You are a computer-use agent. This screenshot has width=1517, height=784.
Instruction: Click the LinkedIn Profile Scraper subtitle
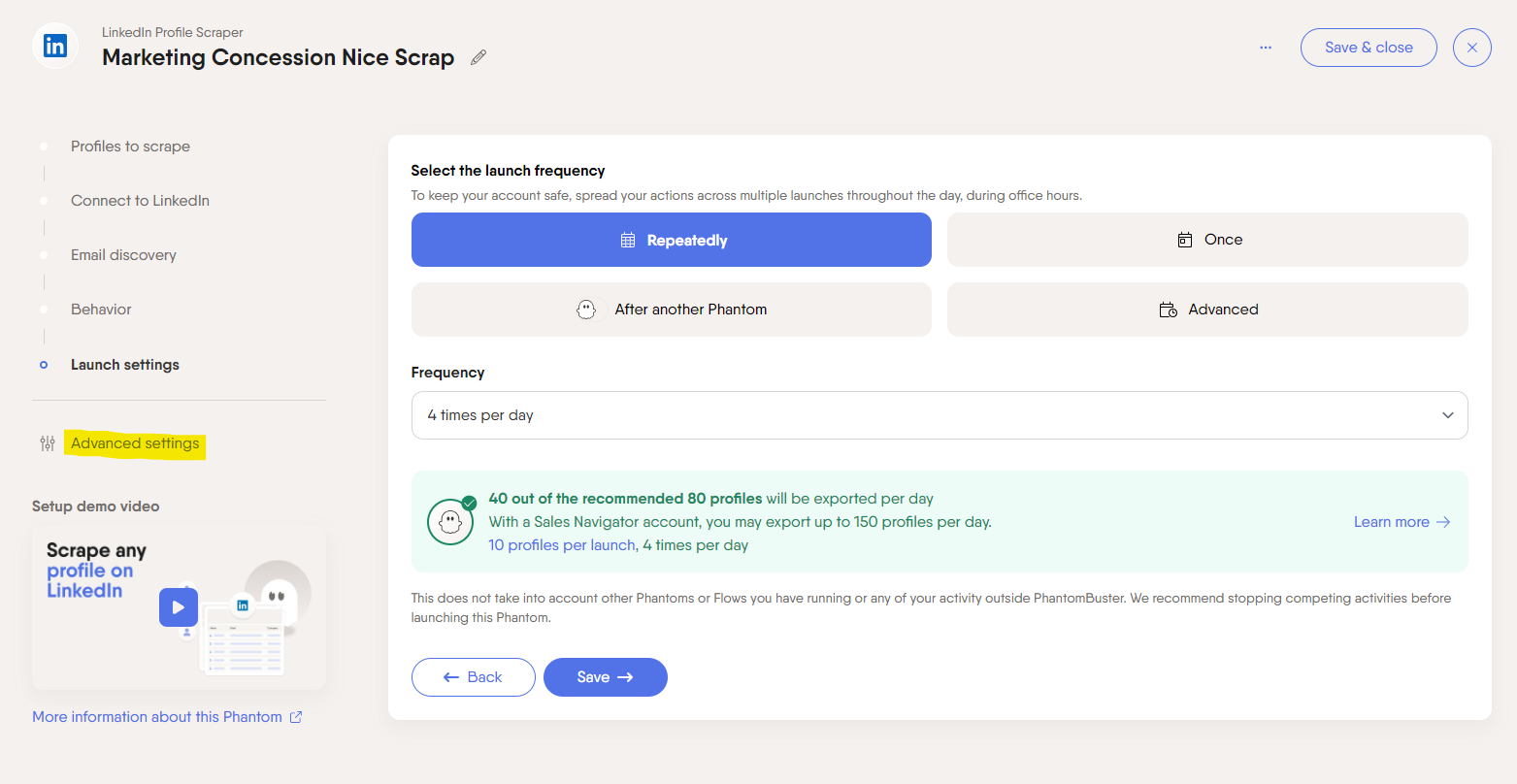click(x=173, y=32)
